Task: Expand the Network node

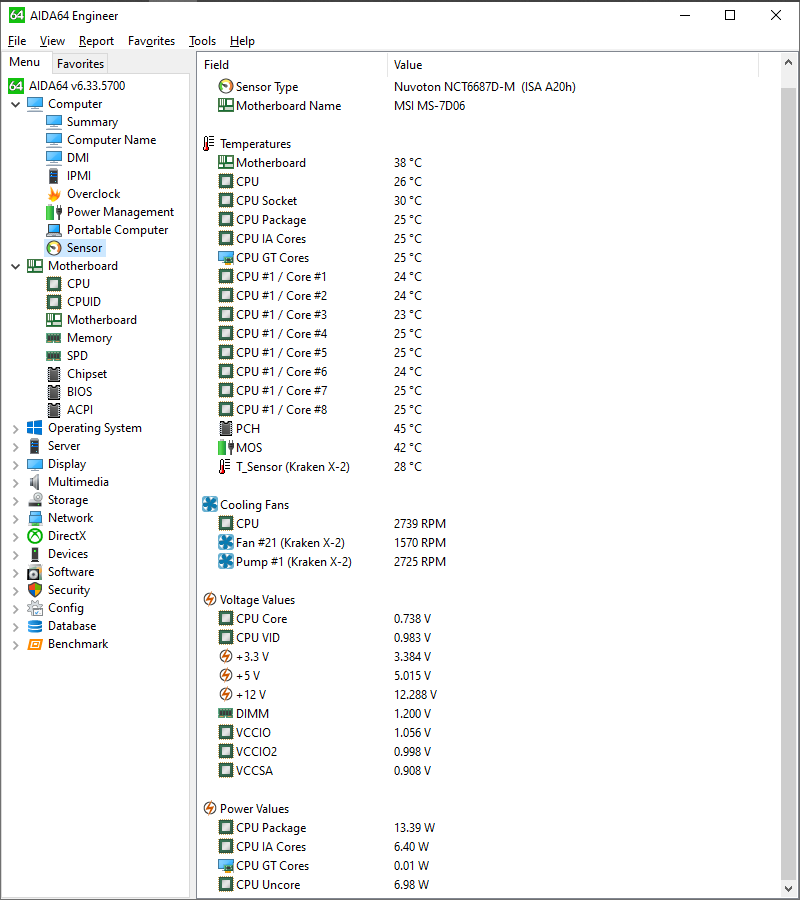Action: click(15, 518)
